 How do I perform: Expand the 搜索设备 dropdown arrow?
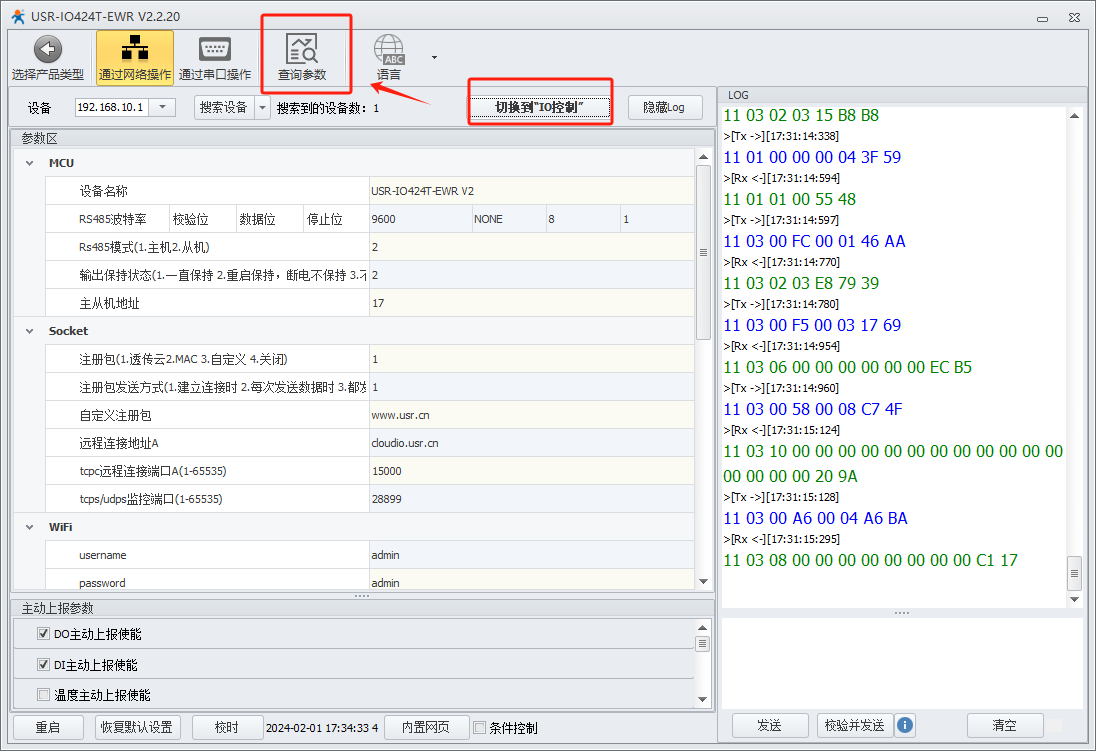tap(262, 107)
